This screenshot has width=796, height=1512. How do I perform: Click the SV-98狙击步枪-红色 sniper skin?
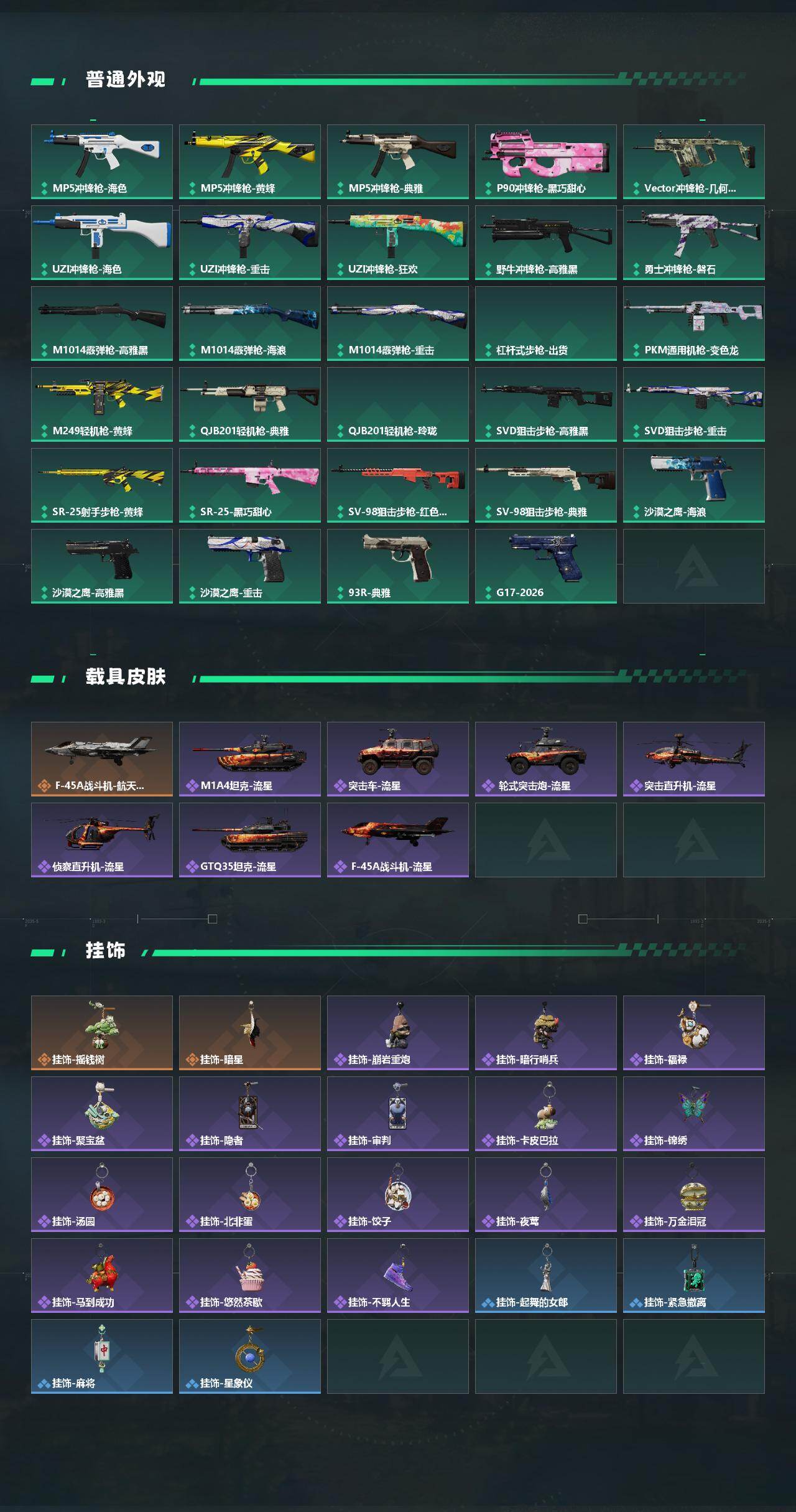tap(398, 485)
